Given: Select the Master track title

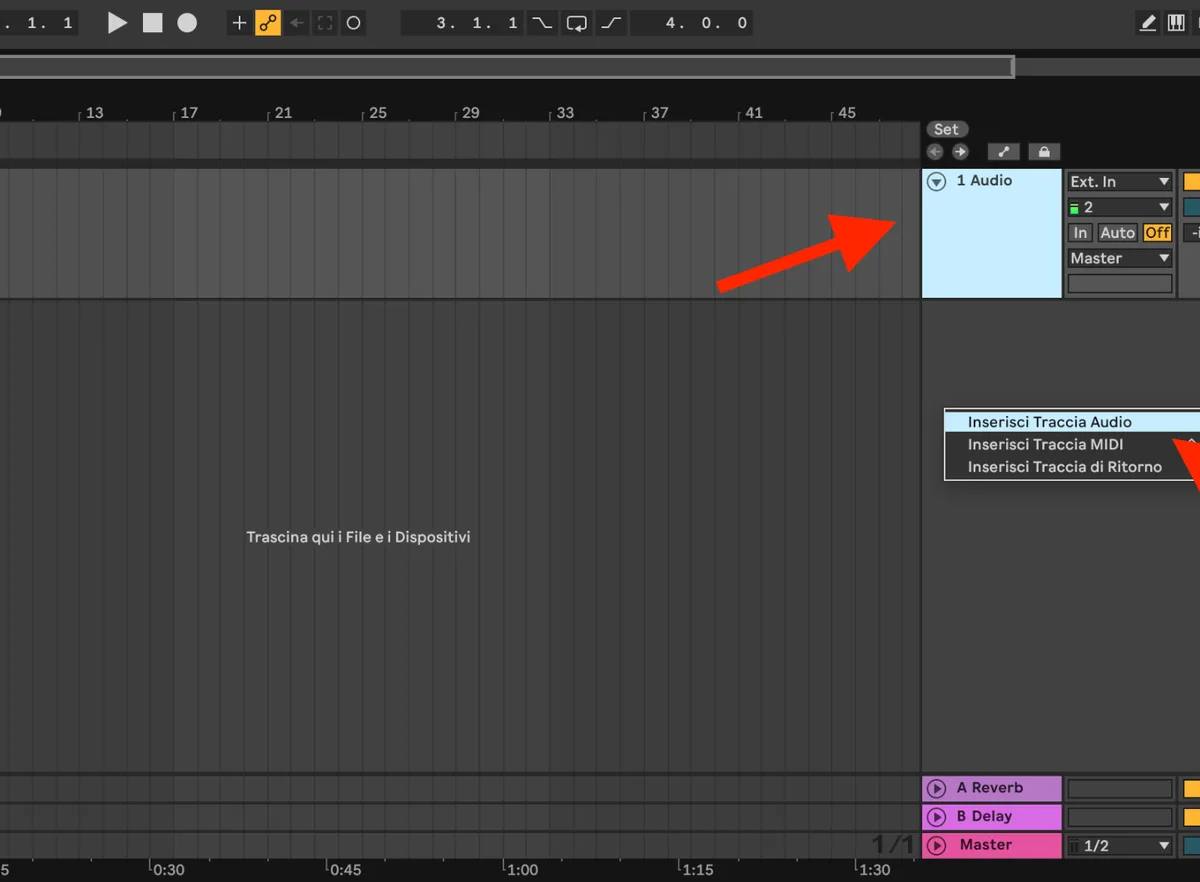Looking at the screenshot, I should point(986,845).
